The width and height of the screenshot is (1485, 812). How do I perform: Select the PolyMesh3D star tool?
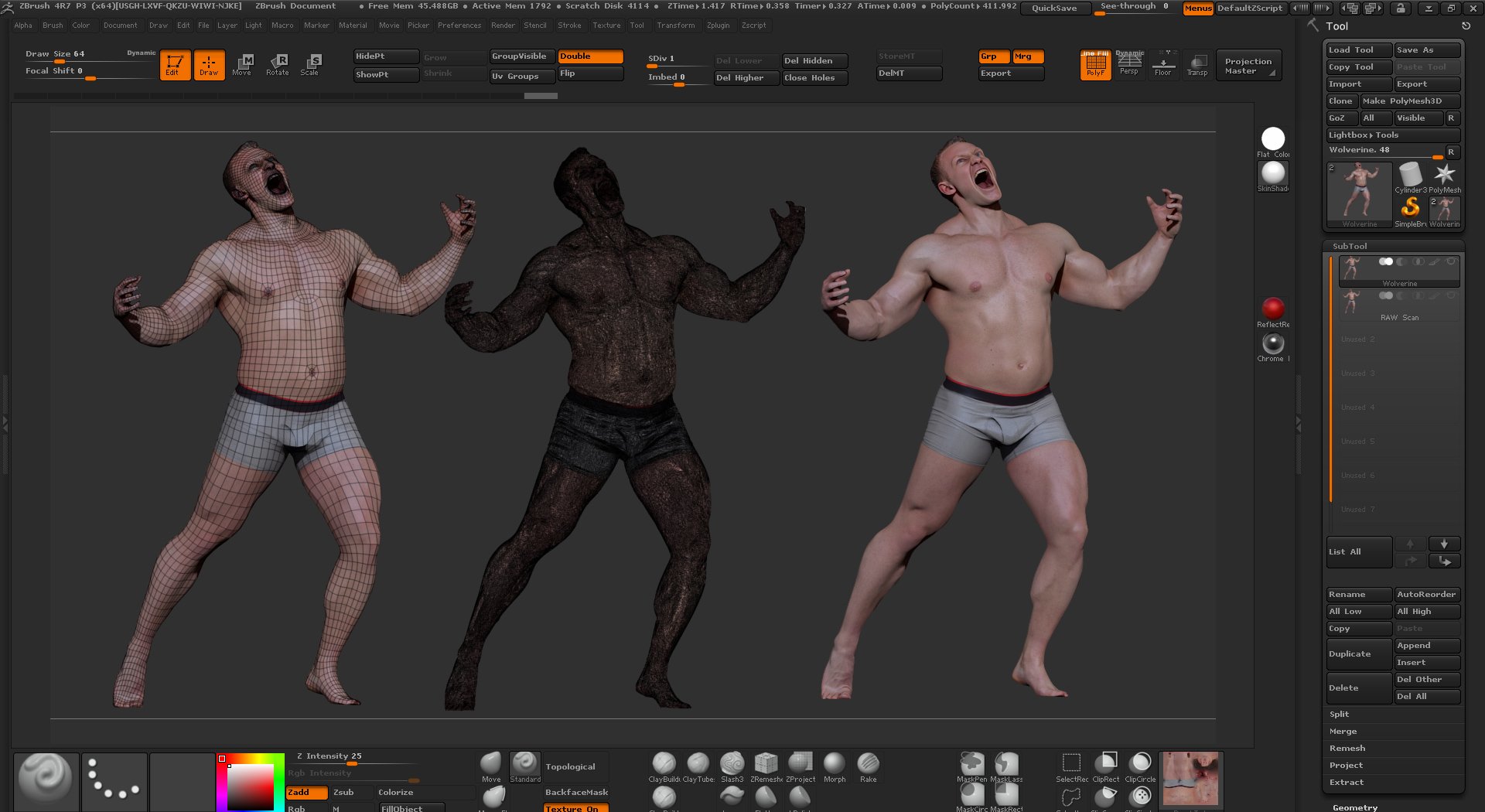pos(1445,177)
